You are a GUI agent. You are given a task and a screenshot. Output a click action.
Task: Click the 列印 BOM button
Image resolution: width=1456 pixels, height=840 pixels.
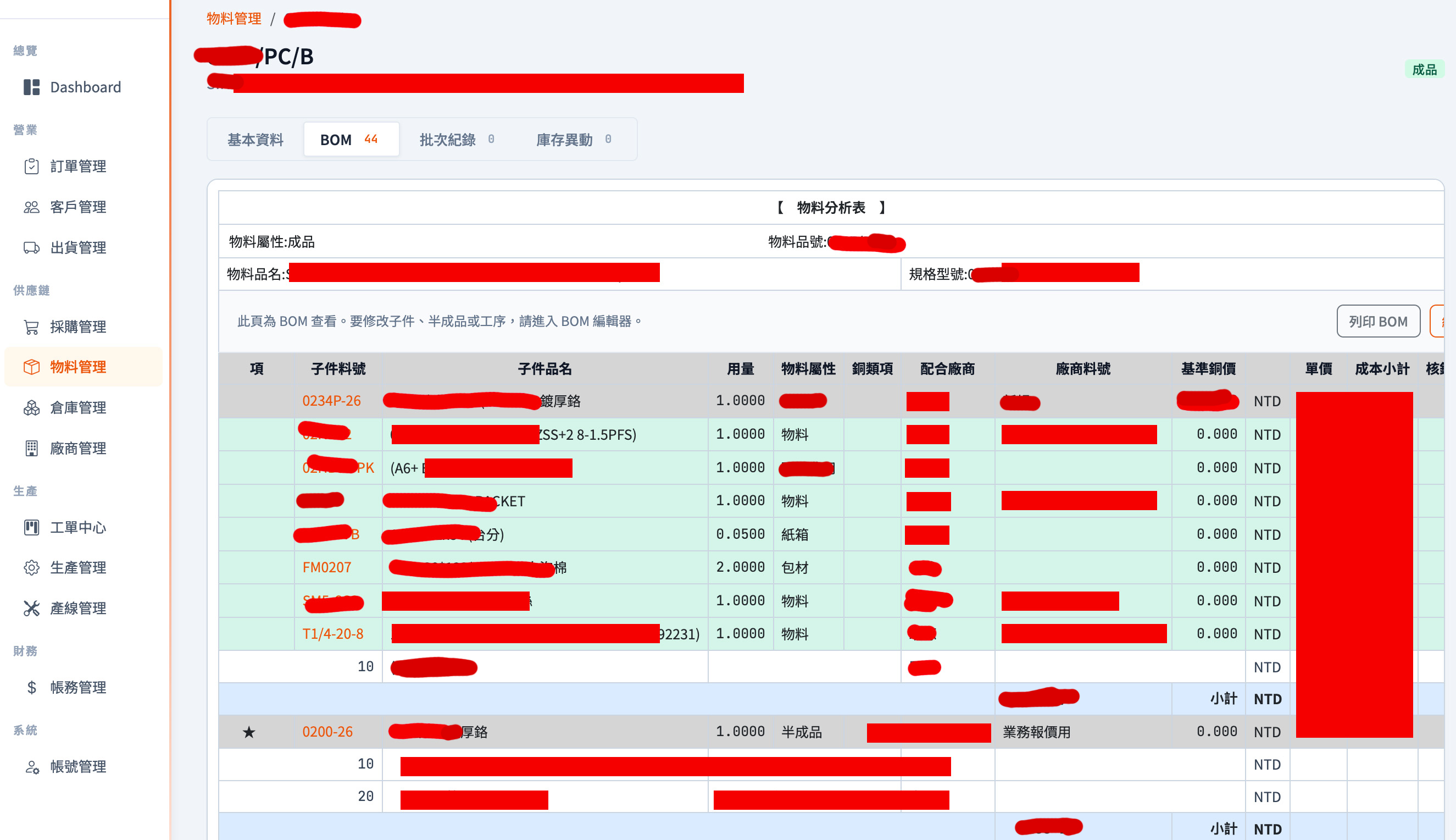click(1378, 322)
